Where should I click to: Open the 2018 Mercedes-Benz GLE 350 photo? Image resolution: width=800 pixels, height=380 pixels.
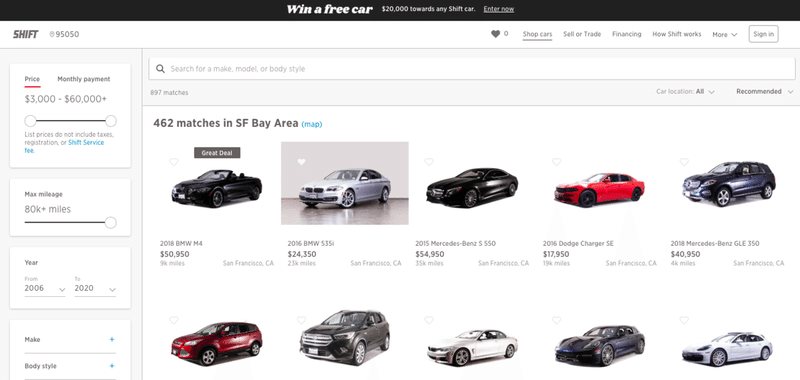[729, 184]
